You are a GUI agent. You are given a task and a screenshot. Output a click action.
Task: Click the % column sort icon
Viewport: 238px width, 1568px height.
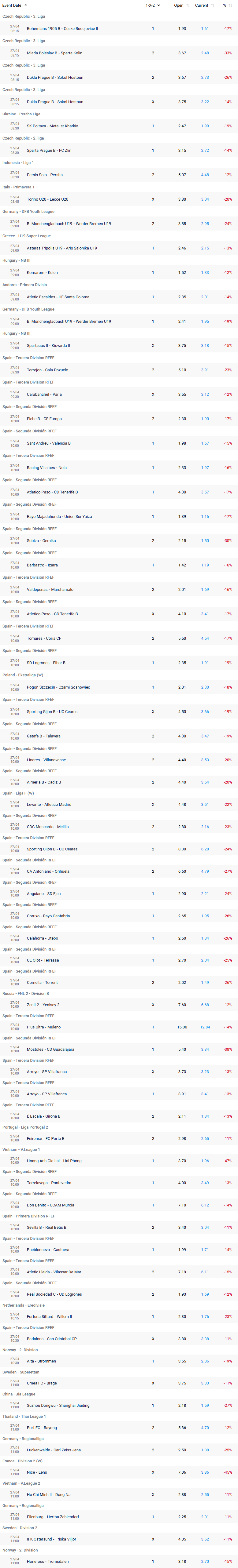coord(232,5)
